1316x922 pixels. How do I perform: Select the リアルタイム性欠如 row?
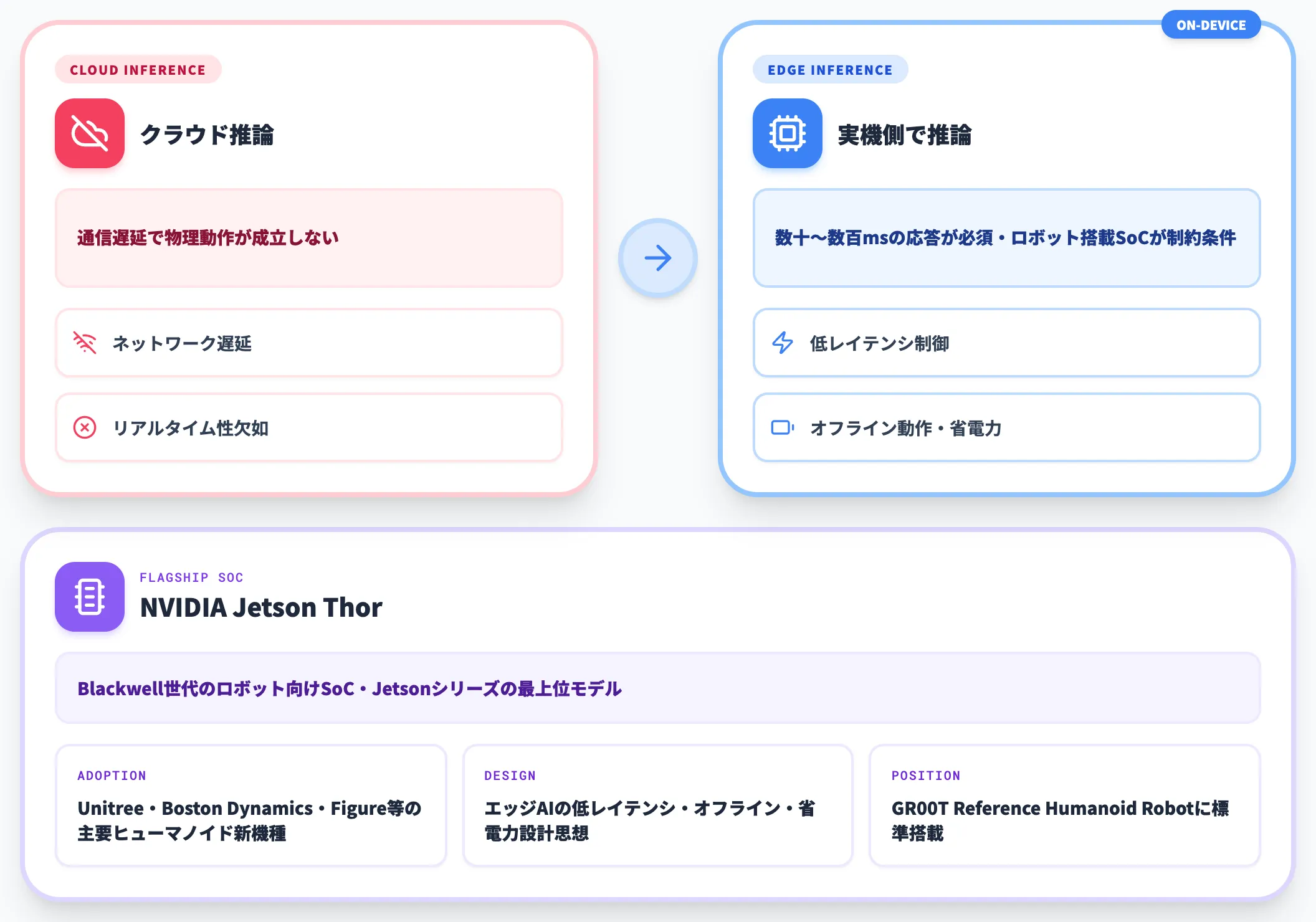[x=309, y=428]
